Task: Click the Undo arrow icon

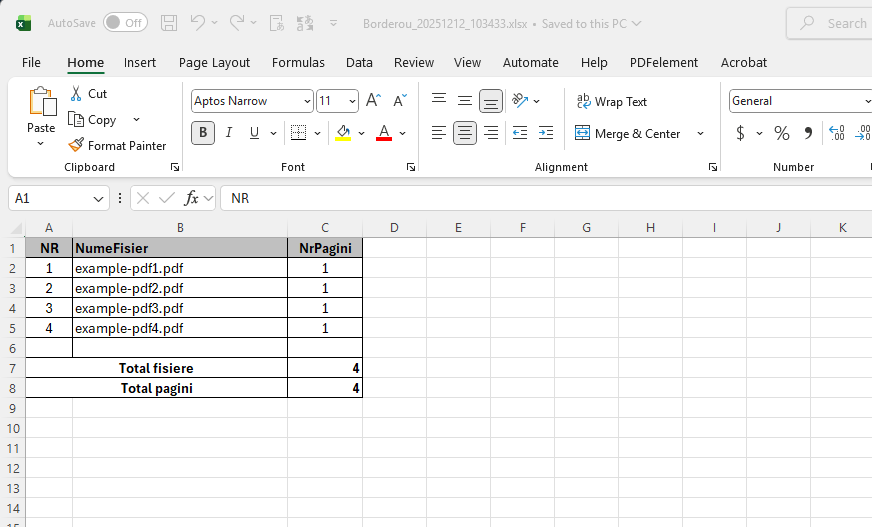Action: point(197,22)
